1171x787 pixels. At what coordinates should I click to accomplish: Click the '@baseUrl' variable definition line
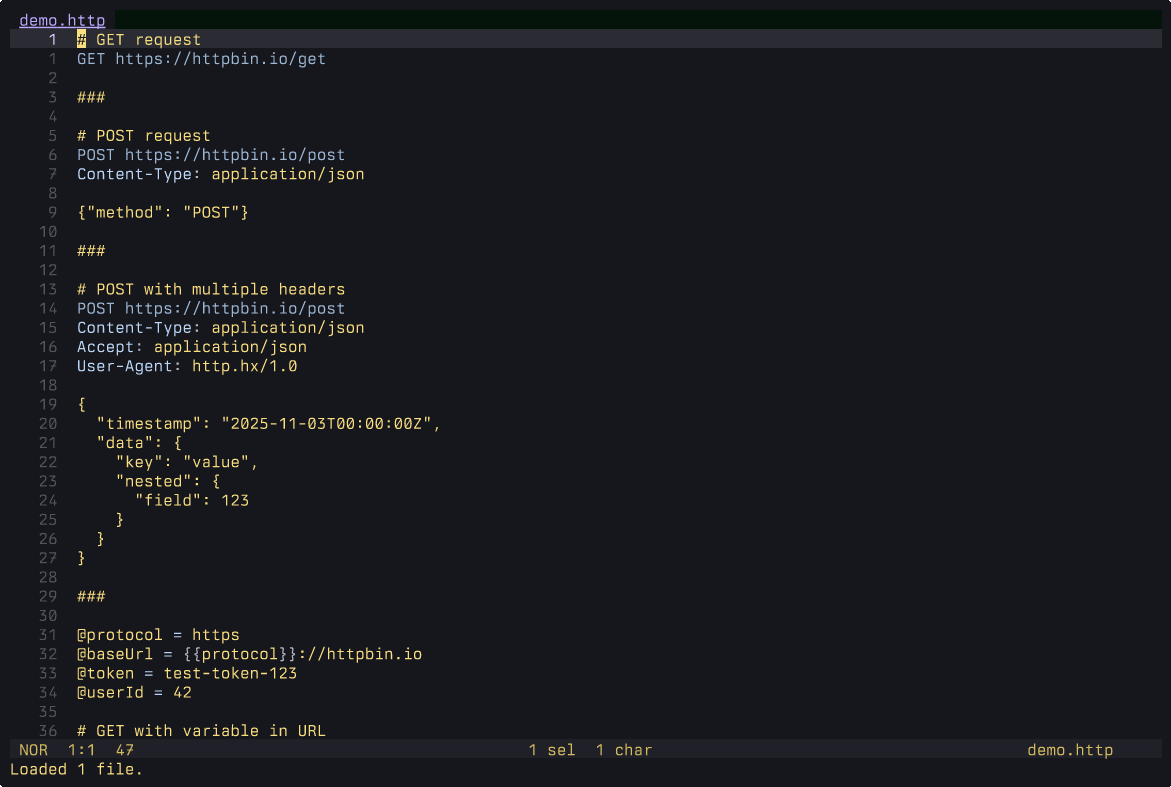pyautogui.click(x=249, y=655)
